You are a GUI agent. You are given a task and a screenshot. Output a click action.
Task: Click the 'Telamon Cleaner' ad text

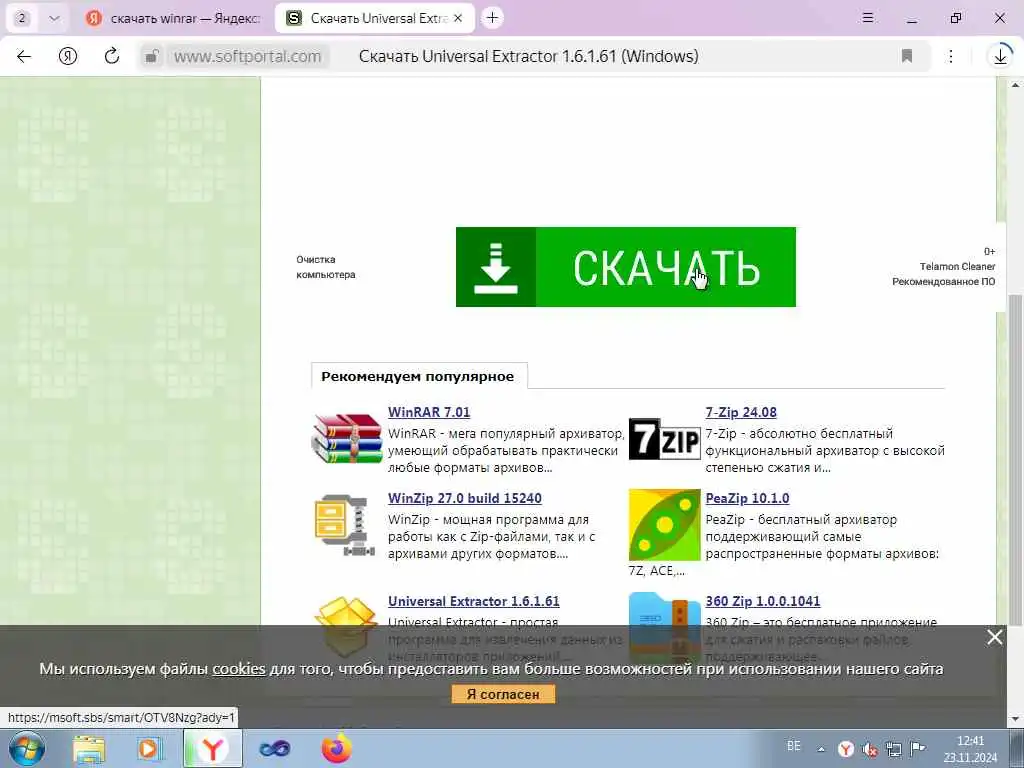957,266
